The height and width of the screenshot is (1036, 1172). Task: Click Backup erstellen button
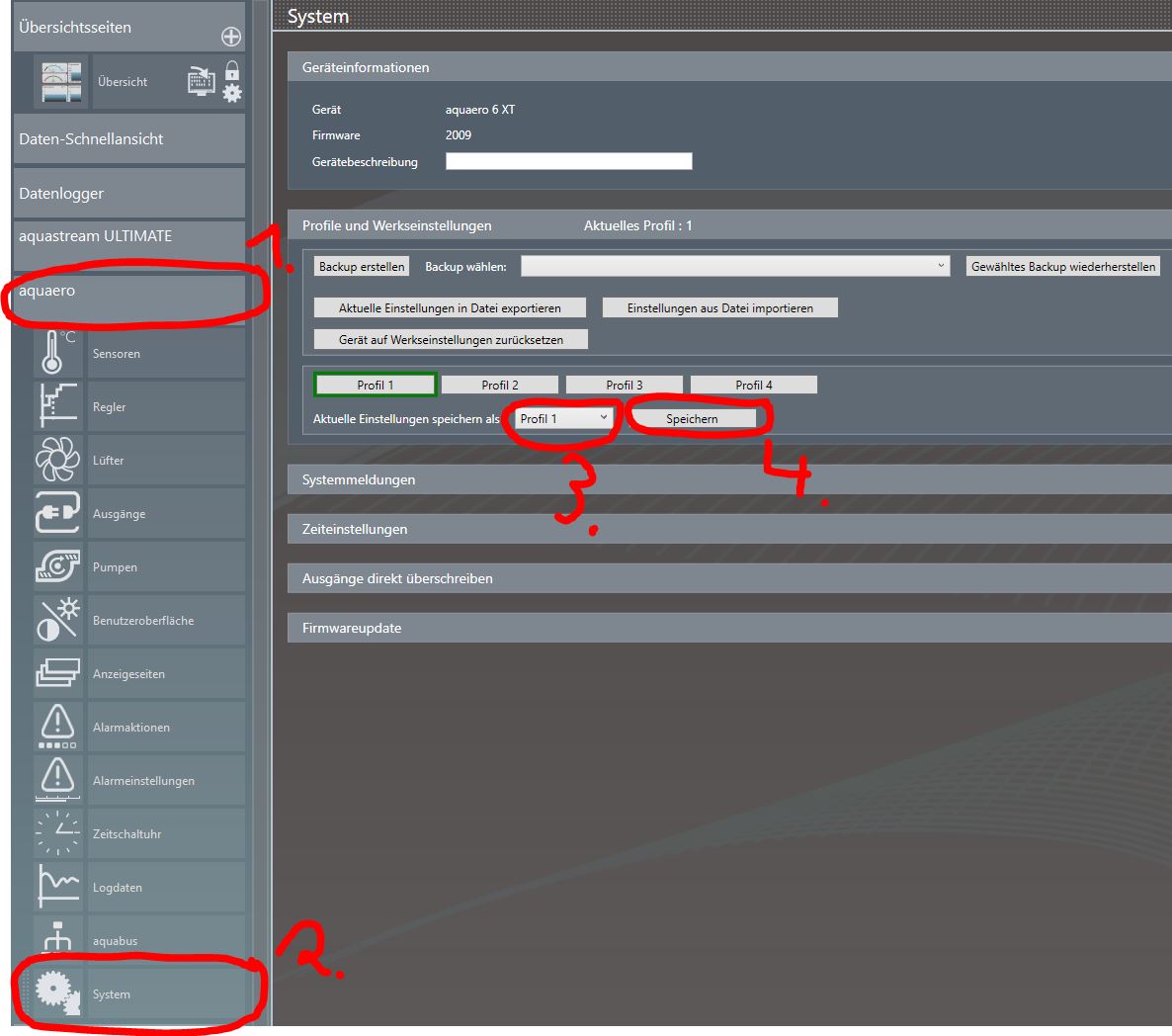(362, 266)
